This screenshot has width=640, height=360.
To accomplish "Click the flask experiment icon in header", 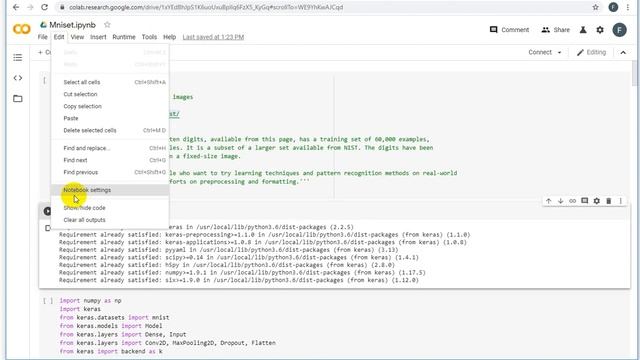I will tap(583, 30).
